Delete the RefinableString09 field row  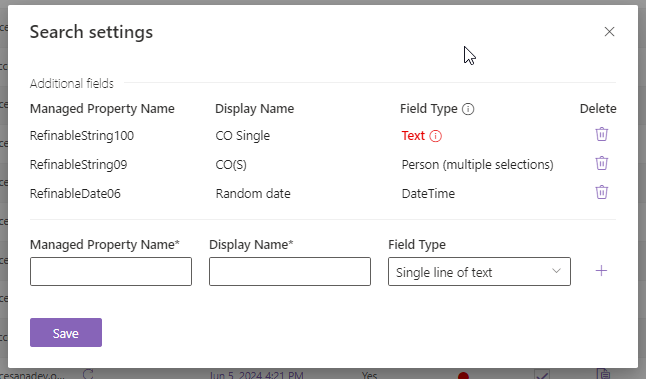click(x=602, y=163)
